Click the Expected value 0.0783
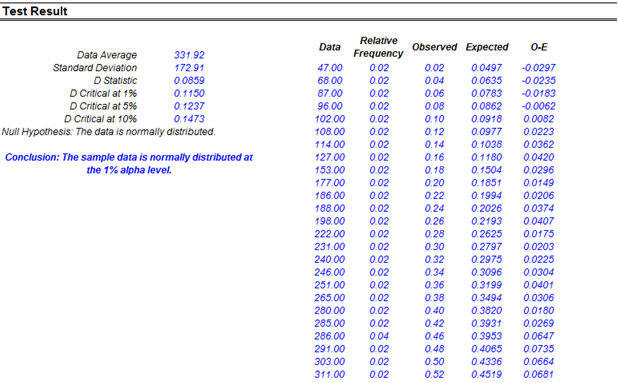Image resolution: width=618 pixels, height=383 pixels. [x=487, y=93]
